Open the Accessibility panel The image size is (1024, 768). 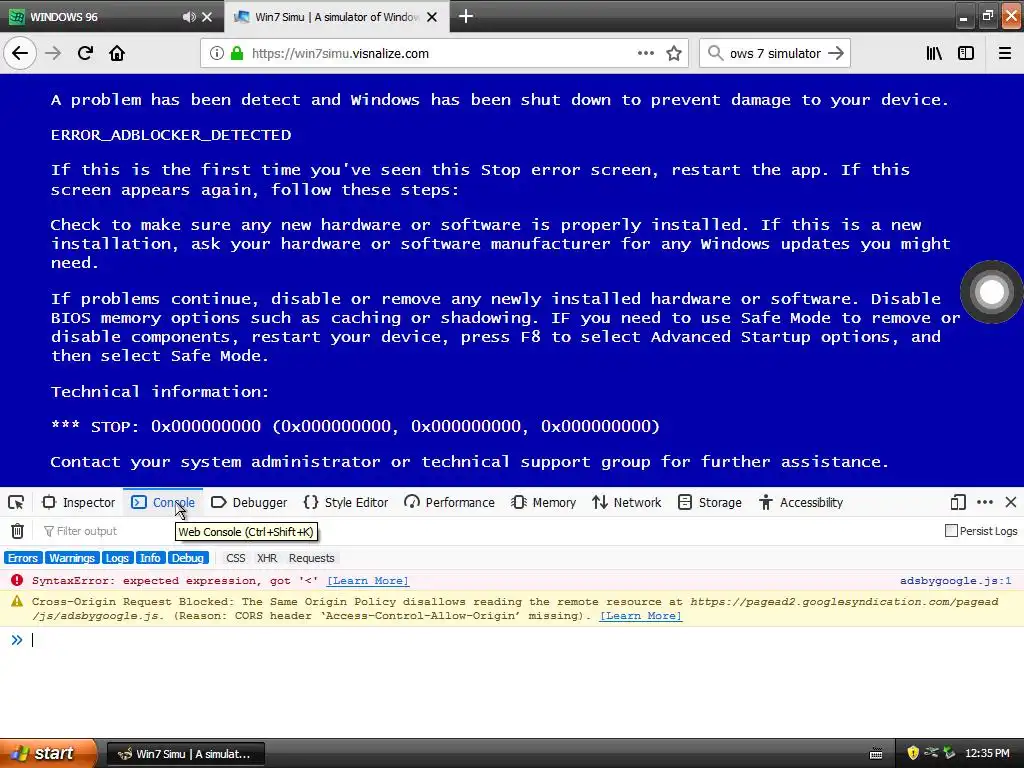[x=801, y=502]
